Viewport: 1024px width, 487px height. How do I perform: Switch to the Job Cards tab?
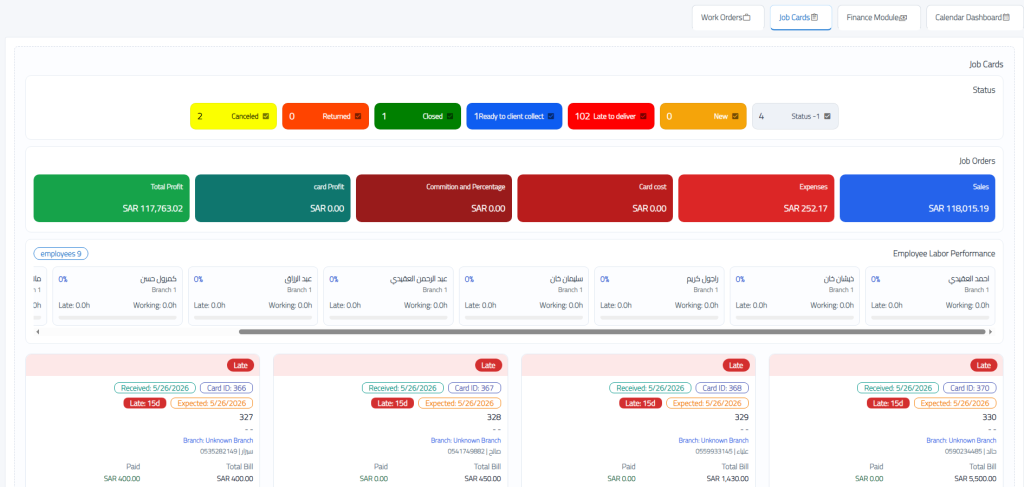click(801, 18)
